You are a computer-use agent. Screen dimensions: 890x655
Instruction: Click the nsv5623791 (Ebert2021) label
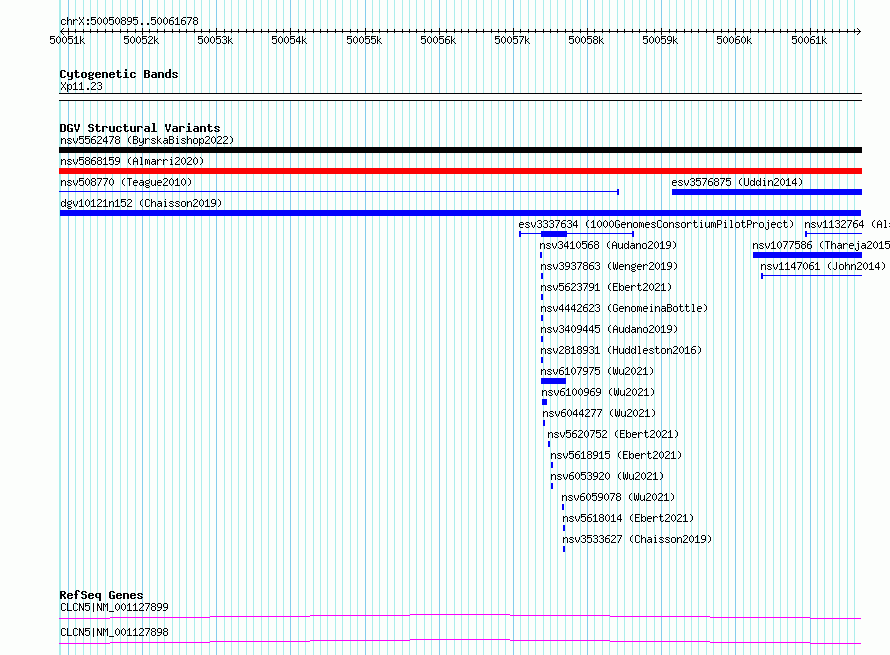[x=606, y=287]
